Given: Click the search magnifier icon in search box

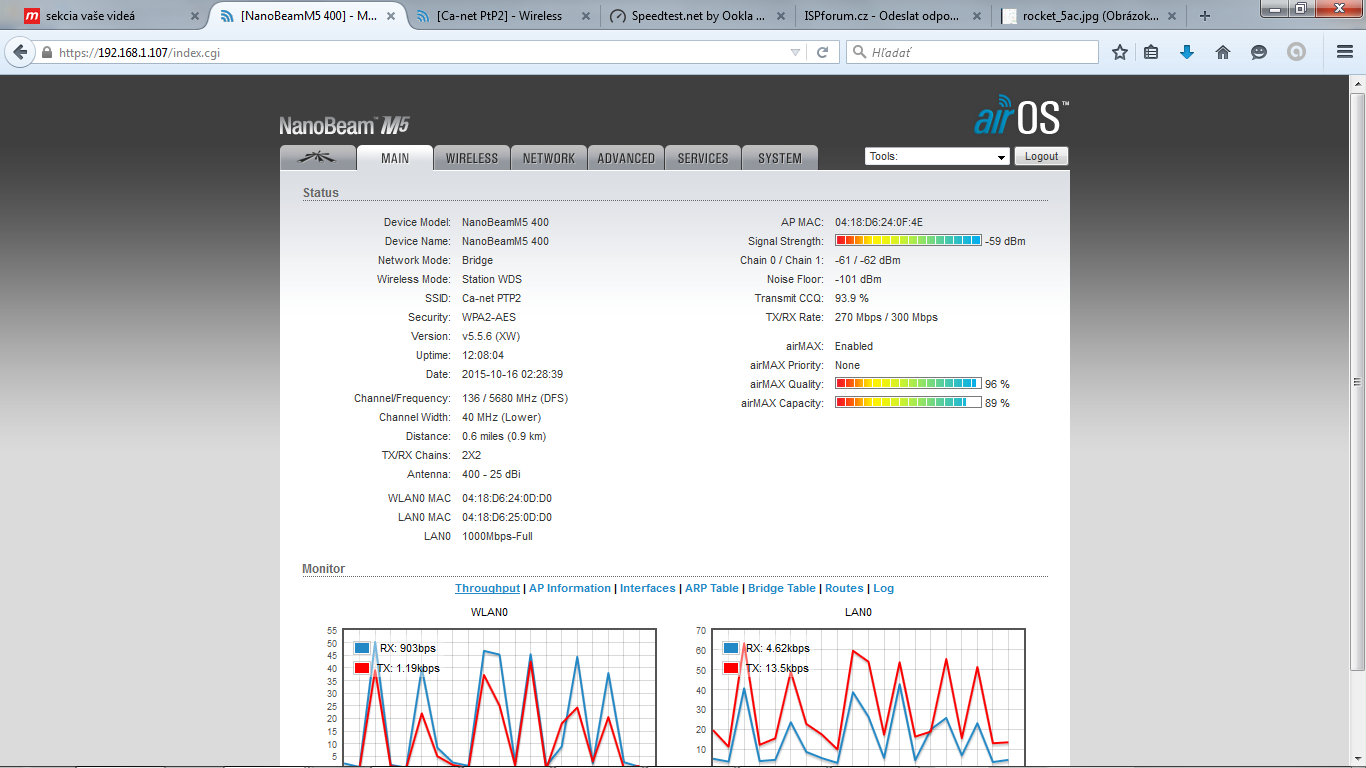Looking at the screenshot, I should point(859,52).
